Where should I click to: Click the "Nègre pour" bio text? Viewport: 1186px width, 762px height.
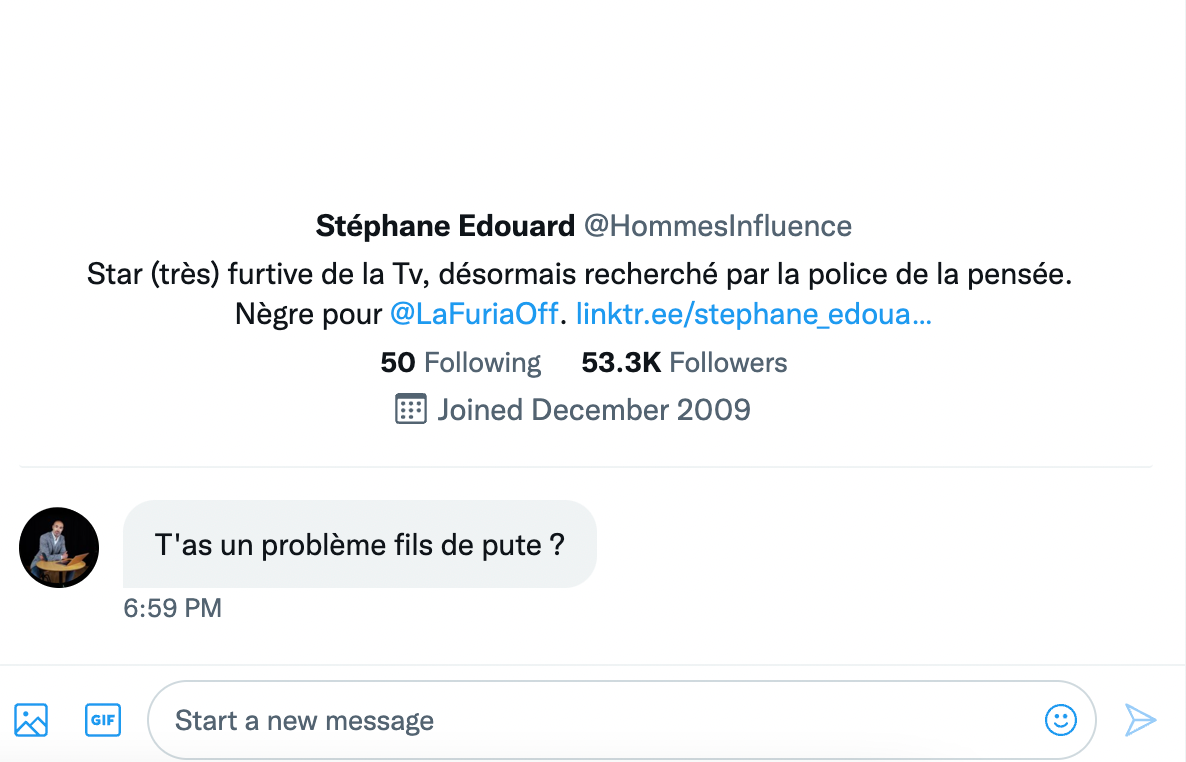309,315
